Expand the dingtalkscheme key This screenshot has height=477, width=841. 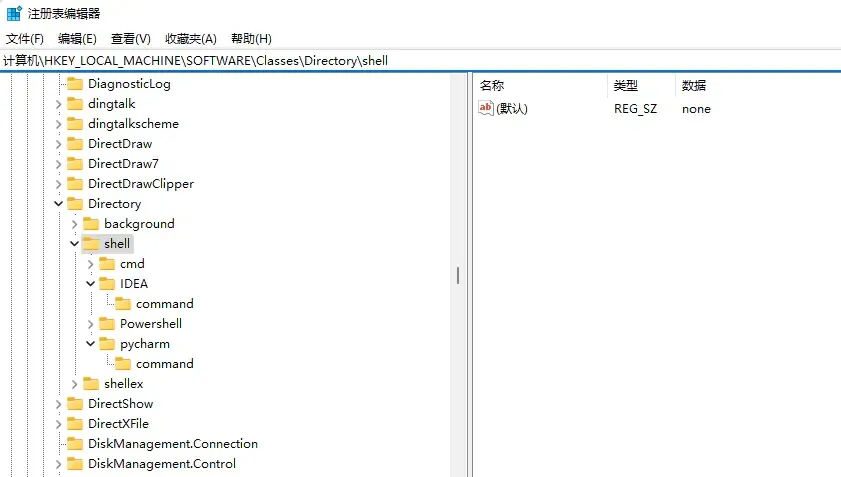click(58, 124)
